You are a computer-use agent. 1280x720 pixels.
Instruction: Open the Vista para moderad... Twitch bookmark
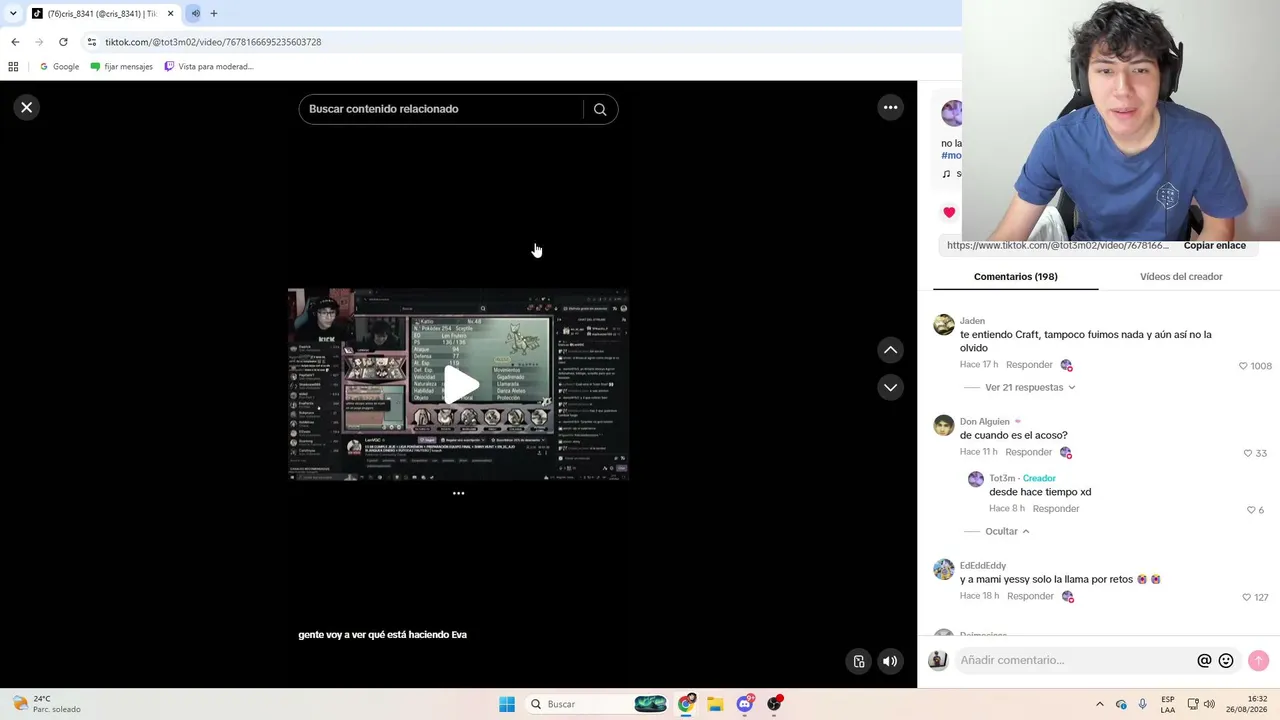tap(209, 67)
